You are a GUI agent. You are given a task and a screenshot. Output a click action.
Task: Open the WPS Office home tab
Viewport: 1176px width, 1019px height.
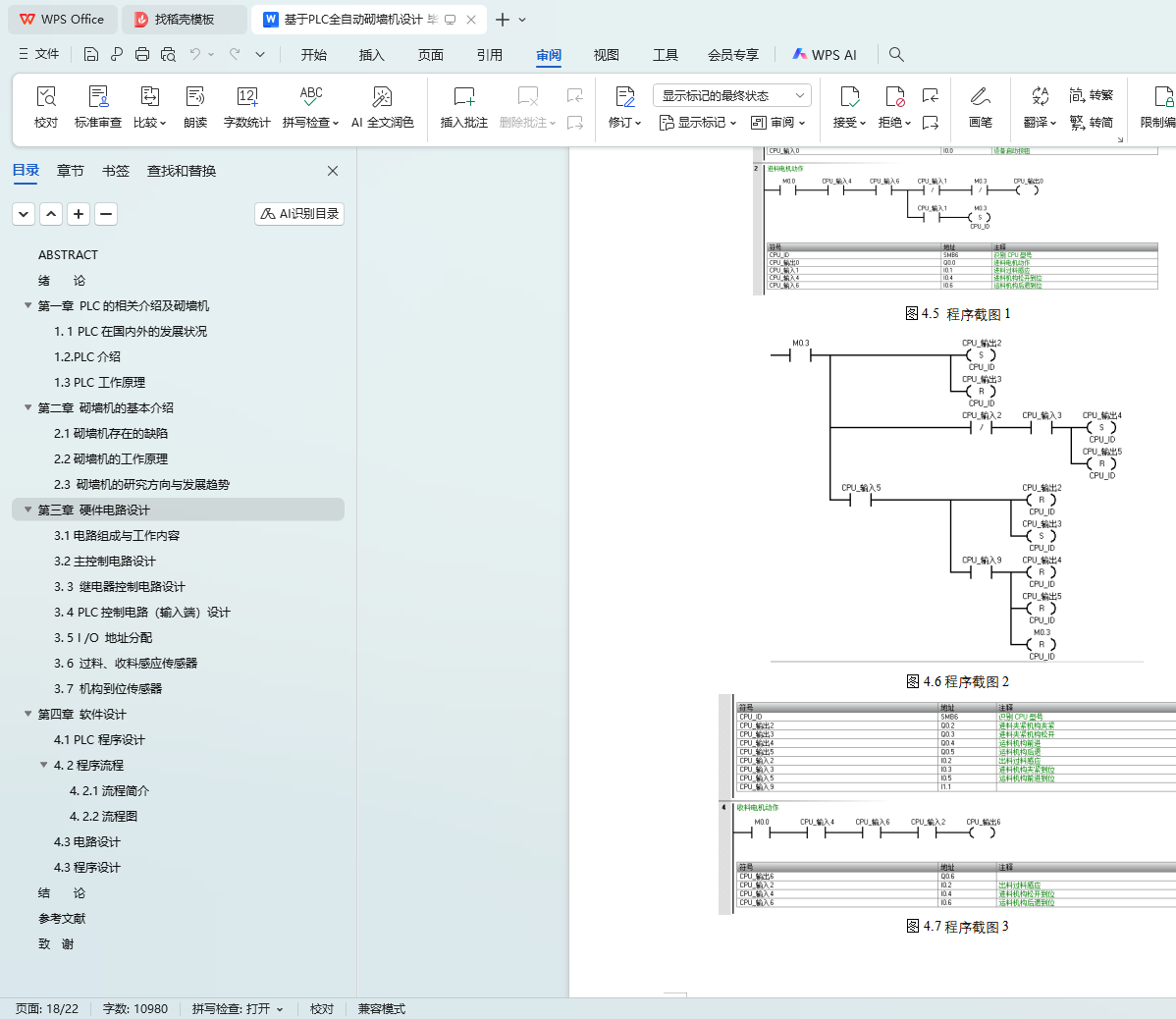[62, 20]
